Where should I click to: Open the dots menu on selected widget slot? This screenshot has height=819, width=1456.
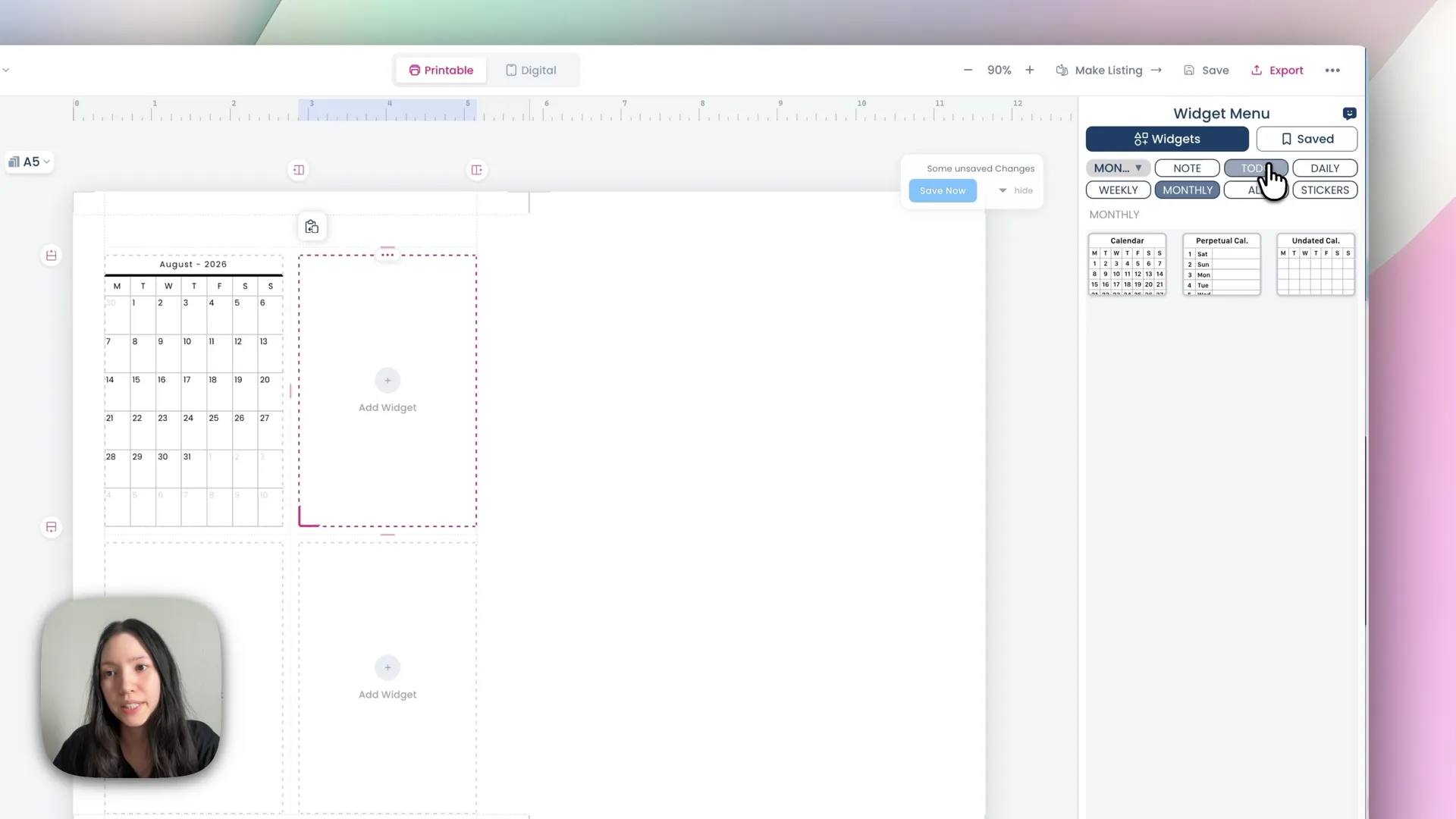388,255
